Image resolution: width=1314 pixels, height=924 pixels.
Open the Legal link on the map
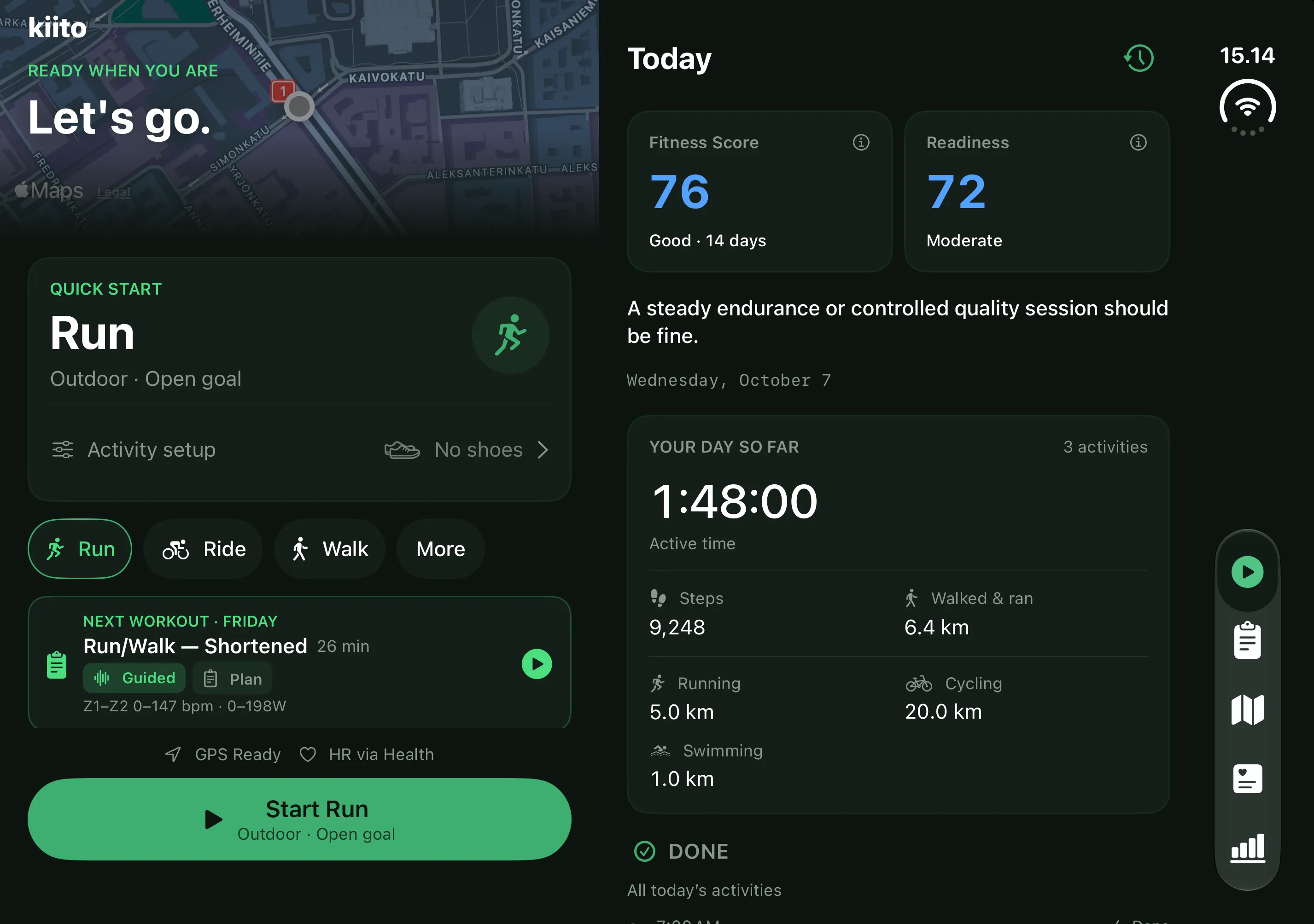(114, 192)
